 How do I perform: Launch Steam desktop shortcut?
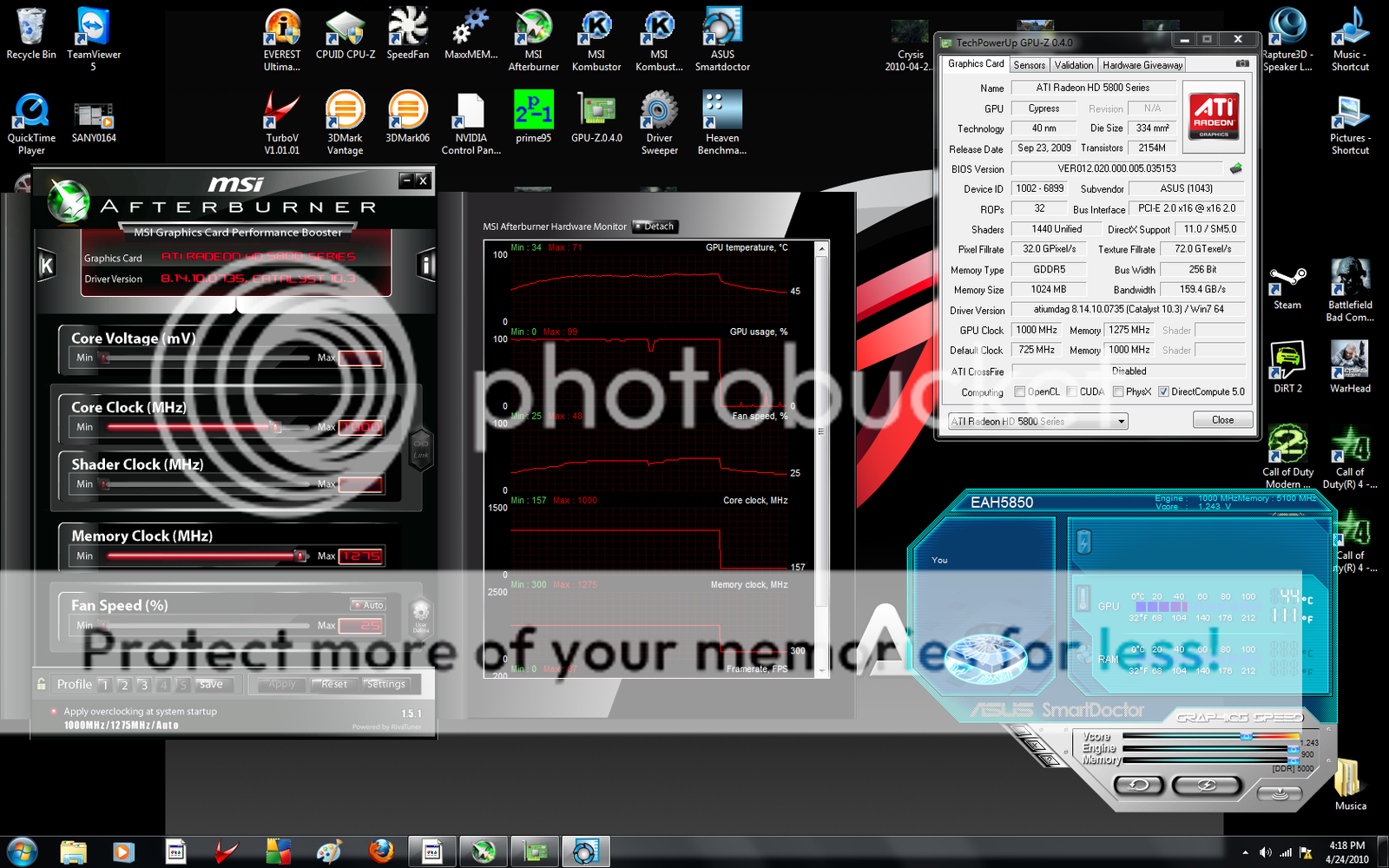coord(1287,287)
